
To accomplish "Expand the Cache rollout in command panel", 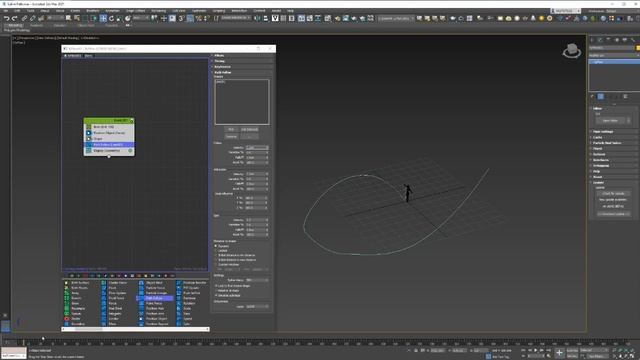I will pyautogui.click(x=614, y=138).
